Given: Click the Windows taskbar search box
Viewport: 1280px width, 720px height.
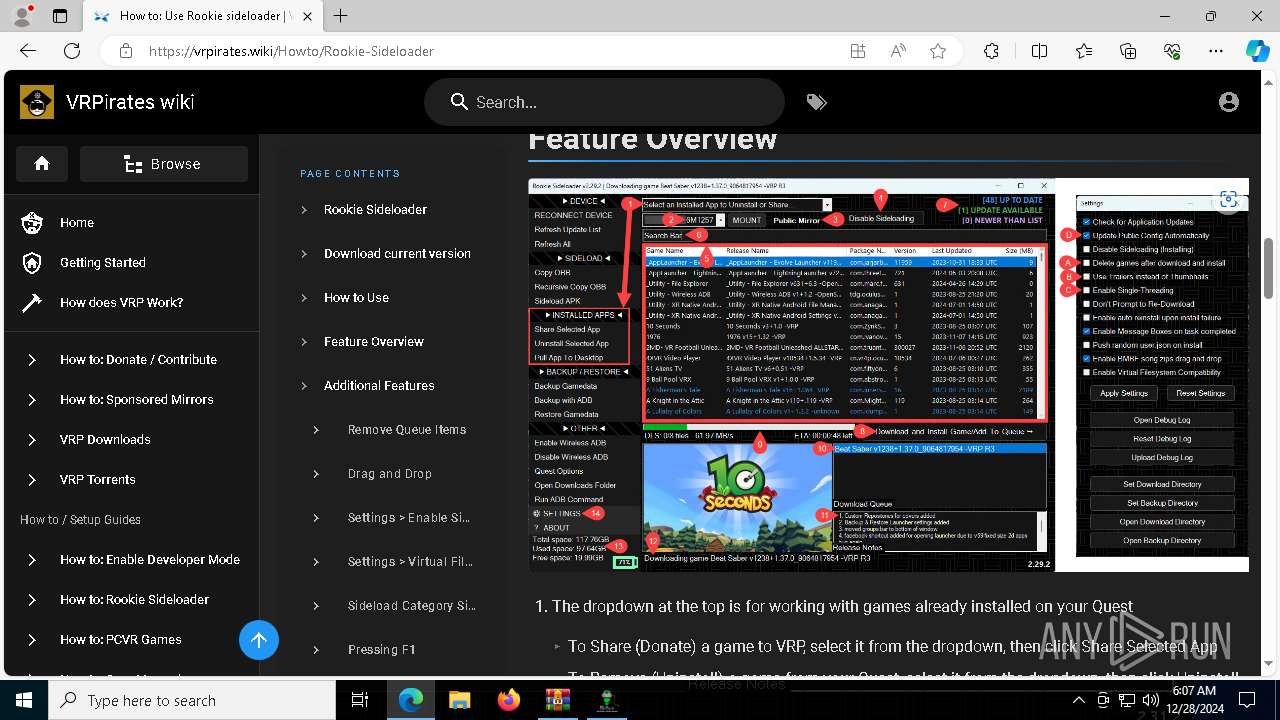Looking at the screenshot, I should point(193,700).
